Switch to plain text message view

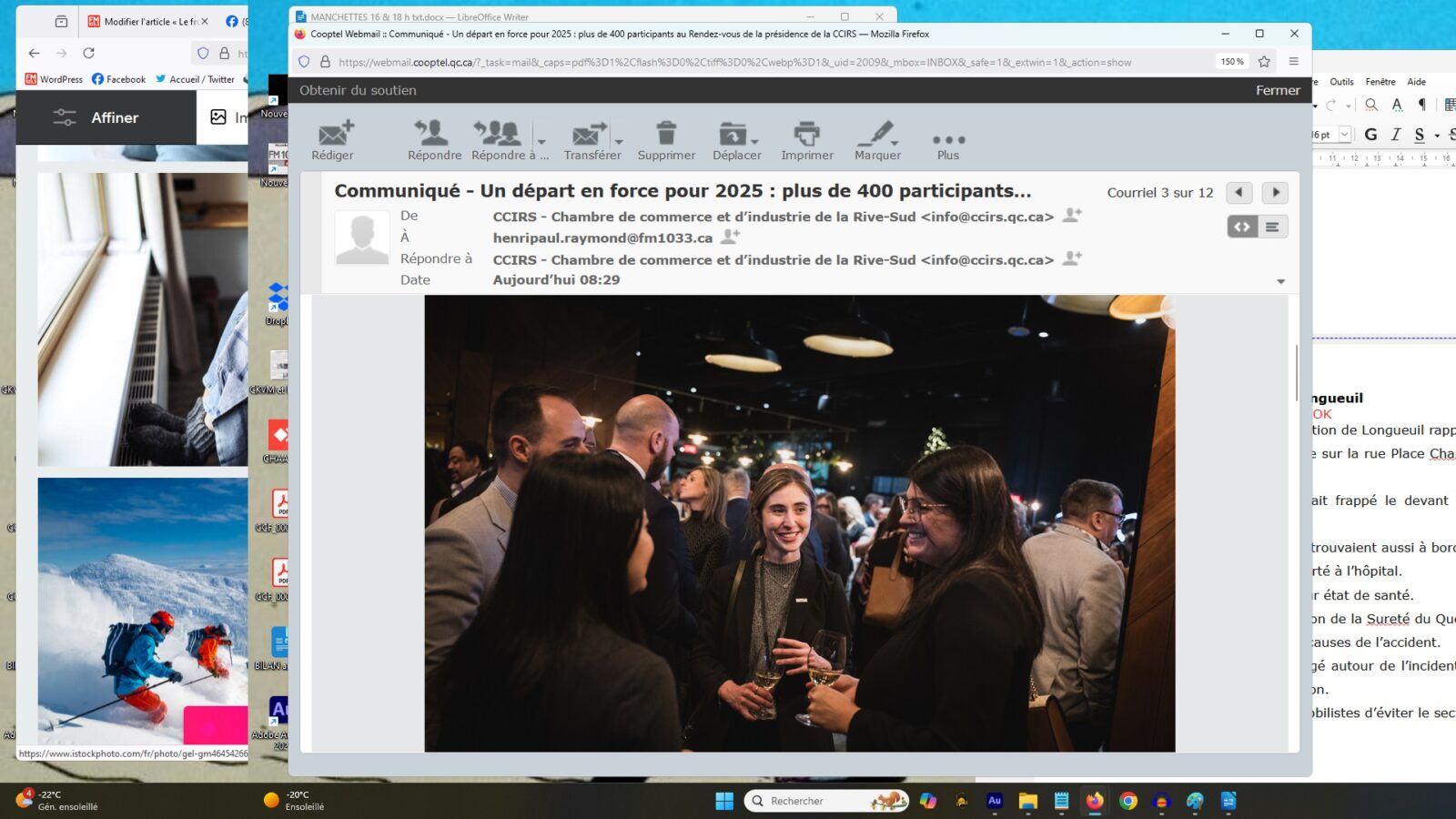point(1272,227)
